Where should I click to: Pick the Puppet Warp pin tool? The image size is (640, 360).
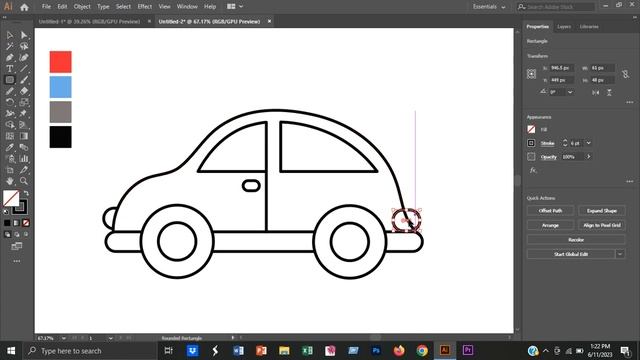pyautogui.click(x=24, y=113)
